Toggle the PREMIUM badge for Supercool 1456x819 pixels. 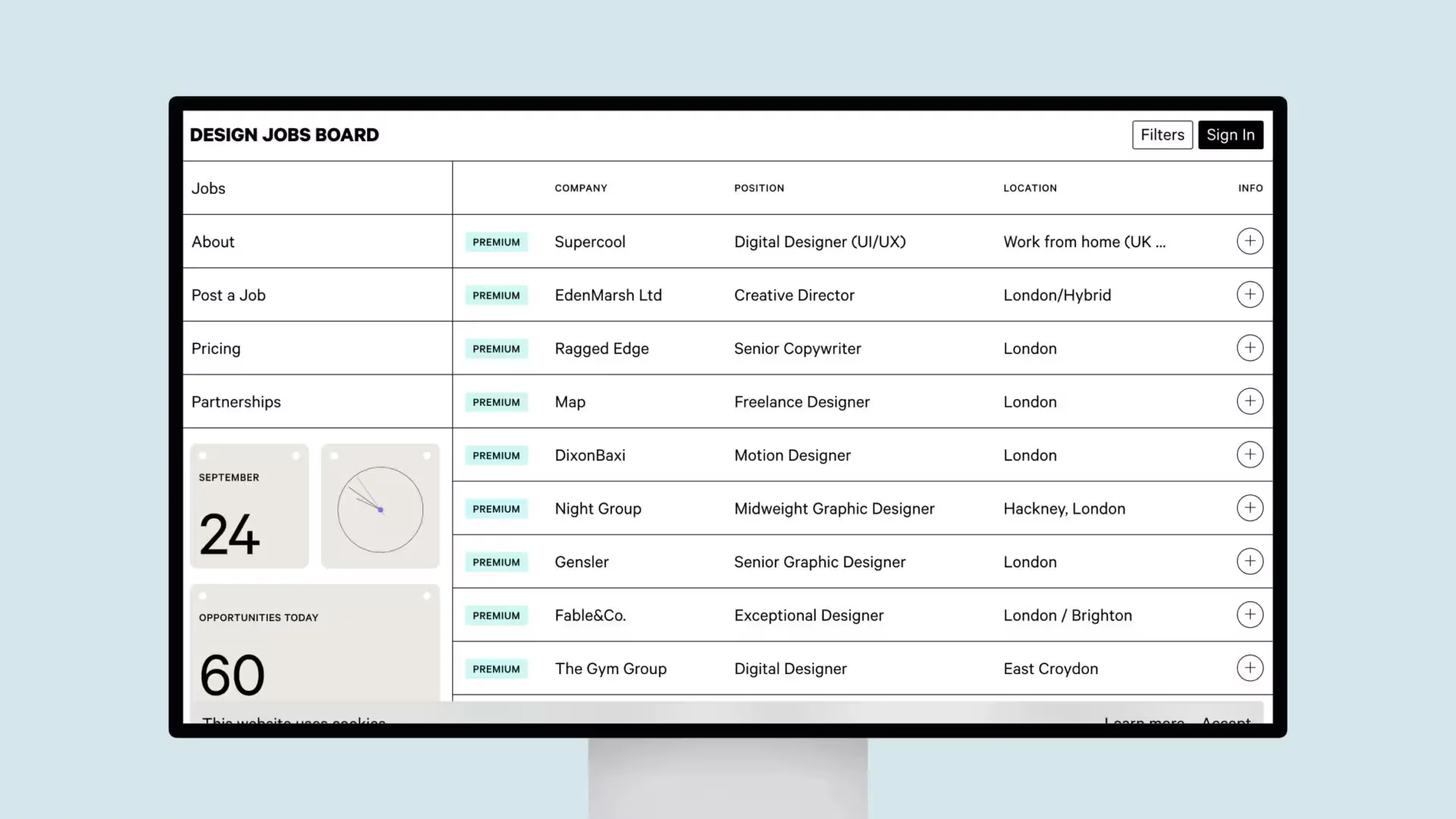point(496,241)
